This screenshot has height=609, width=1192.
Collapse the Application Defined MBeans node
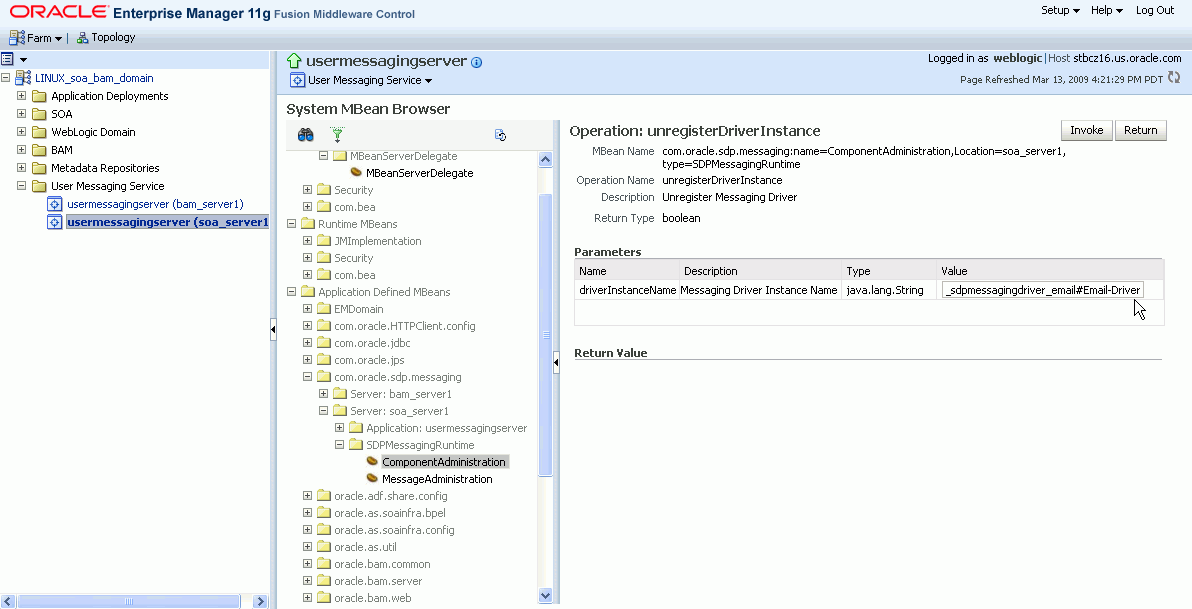[291, 292]
